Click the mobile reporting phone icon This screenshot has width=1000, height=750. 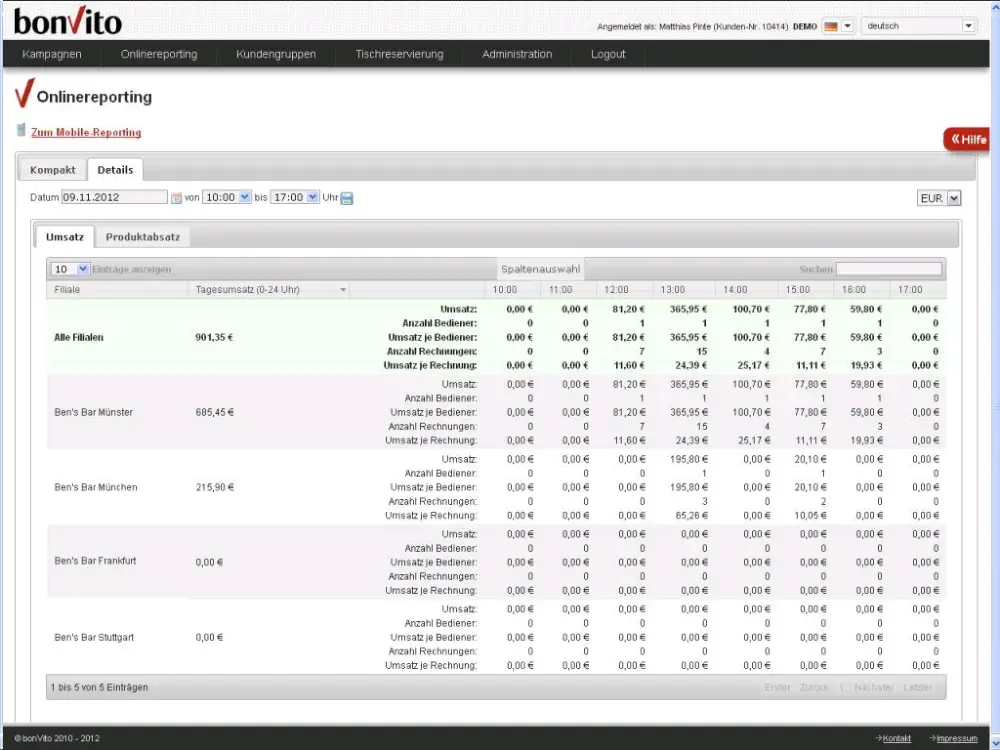pos(21,130)
